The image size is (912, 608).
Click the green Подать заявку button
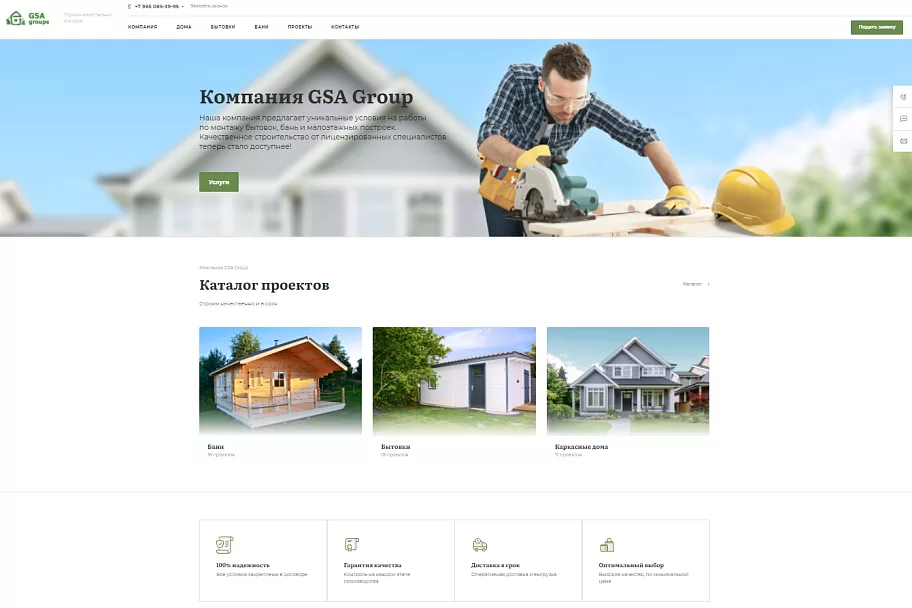877,27
